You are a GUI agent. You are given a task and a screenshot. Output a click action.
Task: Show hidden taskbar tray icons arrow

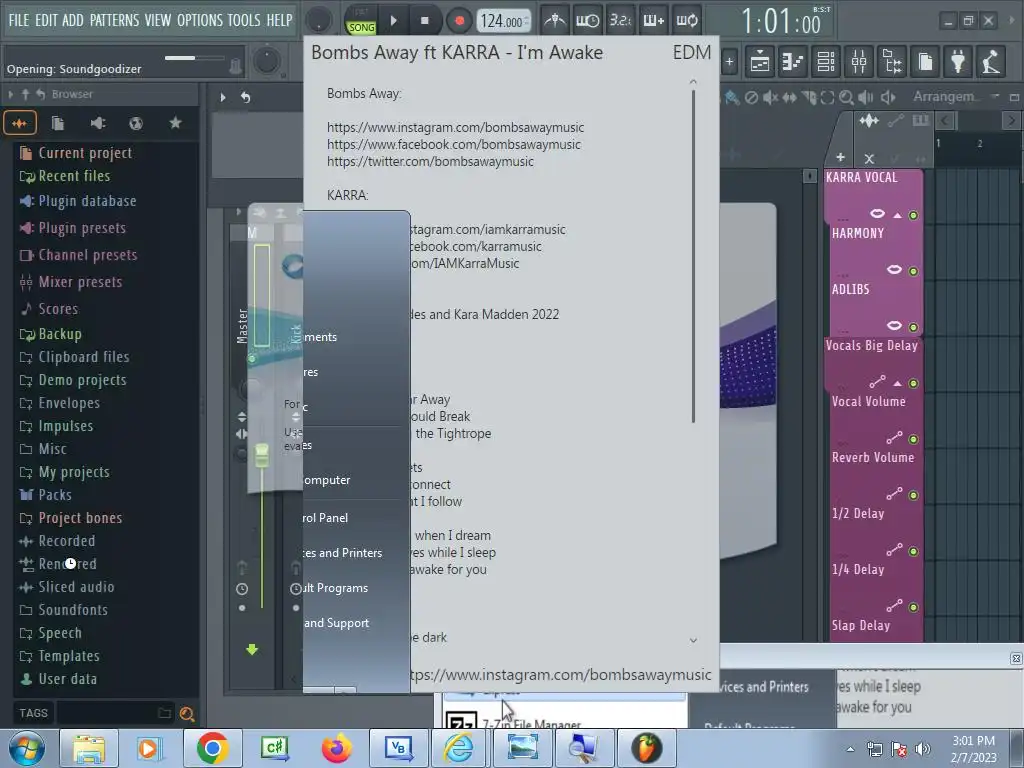[x=850, y=749]
